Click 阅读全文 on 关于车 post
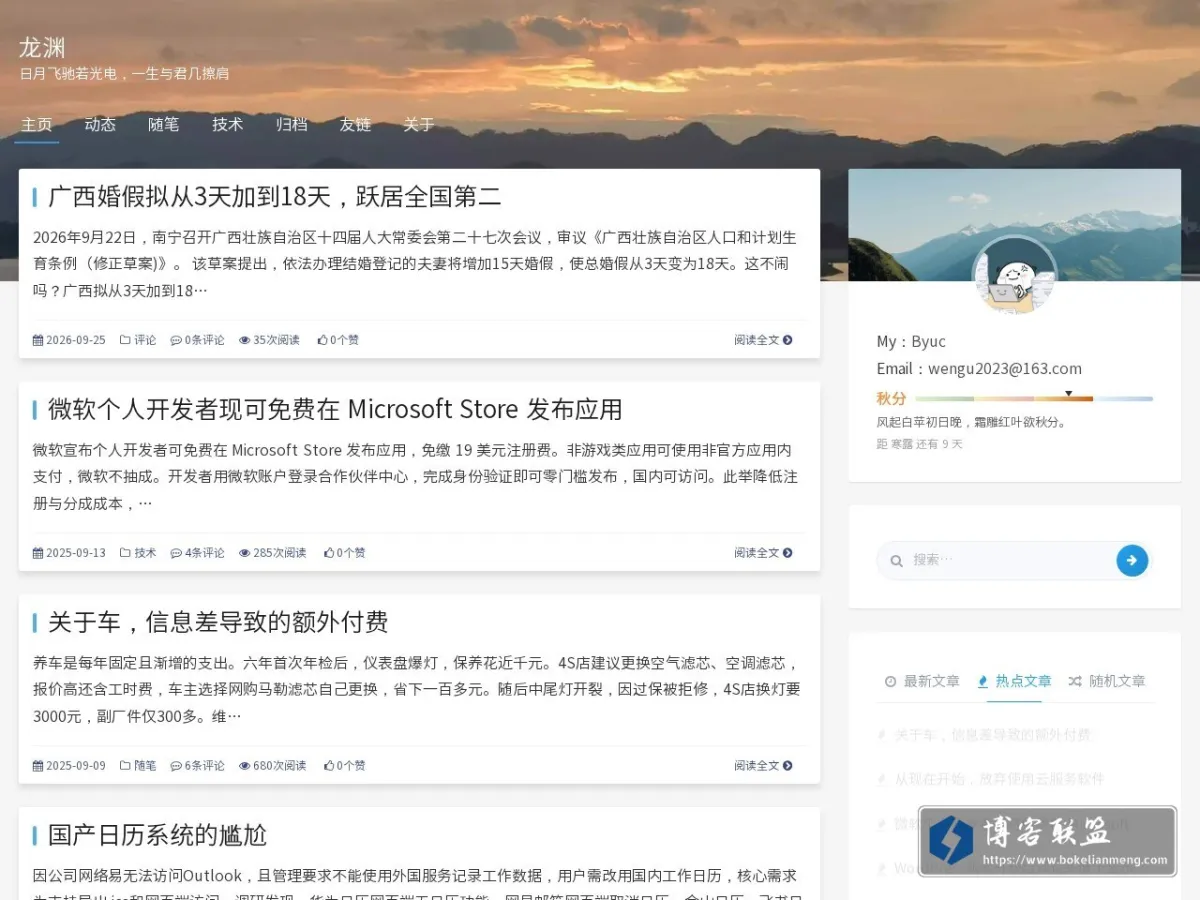The height and width of the screenshot is (900, 1200). (x=763, y=766)
